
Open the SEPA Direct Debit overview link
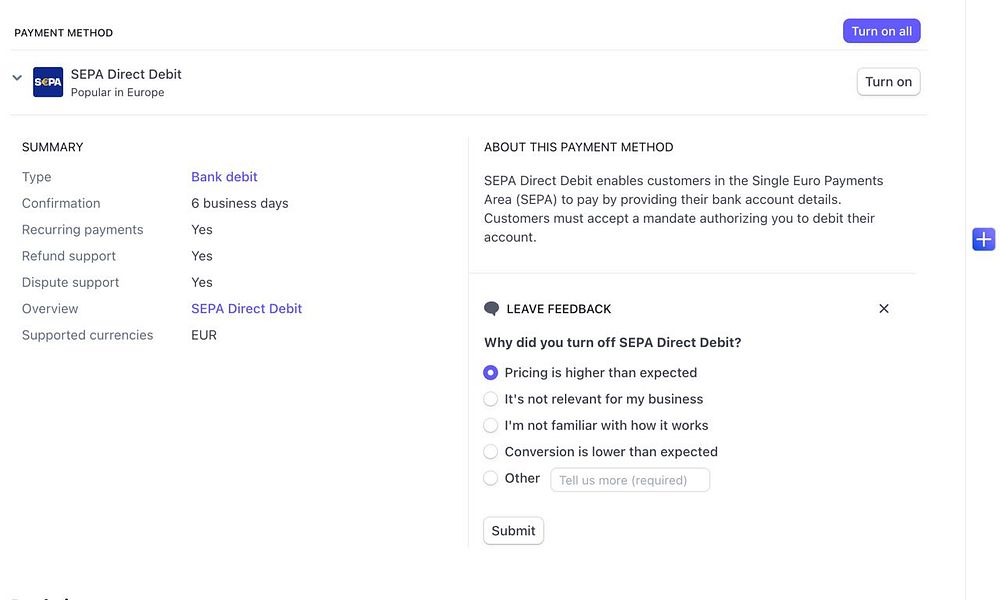coord(246,309)
